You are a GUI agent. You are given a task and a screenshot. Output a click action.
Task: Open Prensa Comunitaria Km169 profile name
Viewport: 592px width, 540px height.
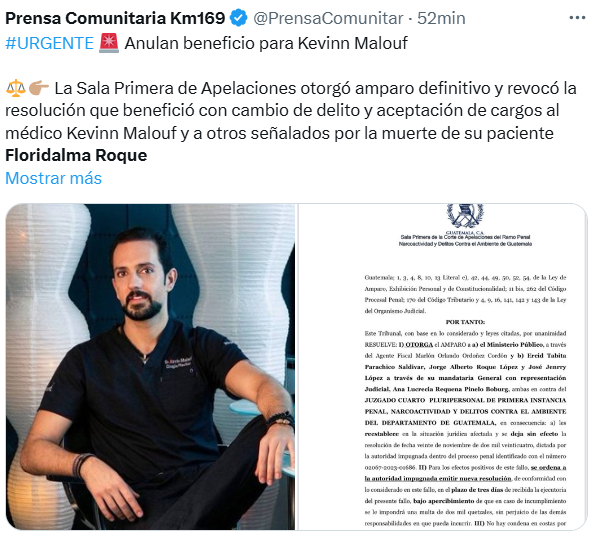[x=115, y=18]
